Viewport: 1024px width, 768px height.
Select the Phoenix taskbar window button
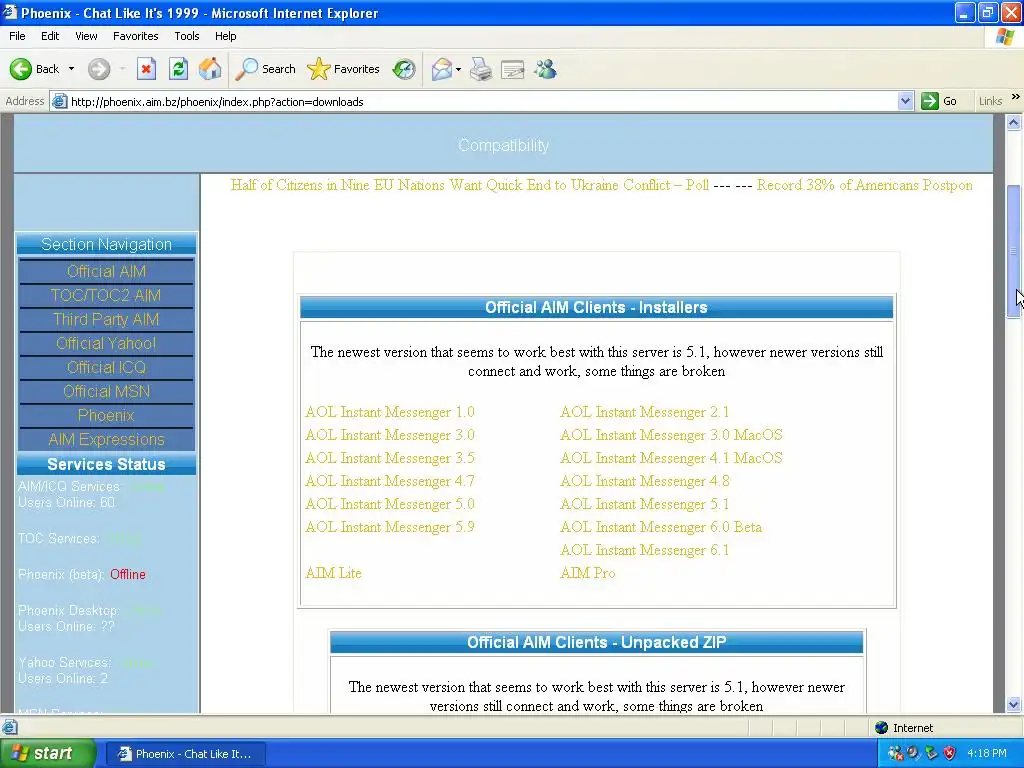pyautogui.click(x=185, y=754)
